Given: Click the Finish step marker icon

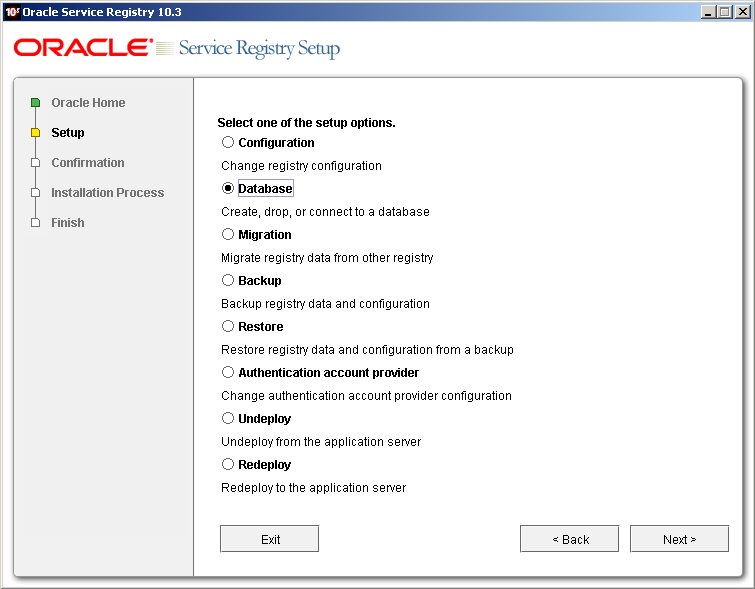Looking at the screenshot, I should point(35,223).
